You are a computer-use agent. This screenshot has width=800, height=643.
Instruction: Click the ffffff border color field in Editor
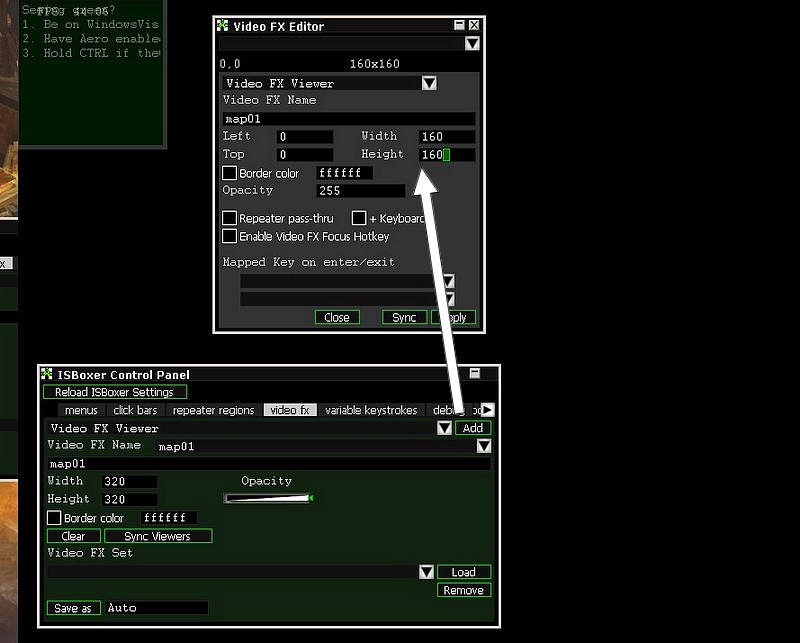point(344,173)
